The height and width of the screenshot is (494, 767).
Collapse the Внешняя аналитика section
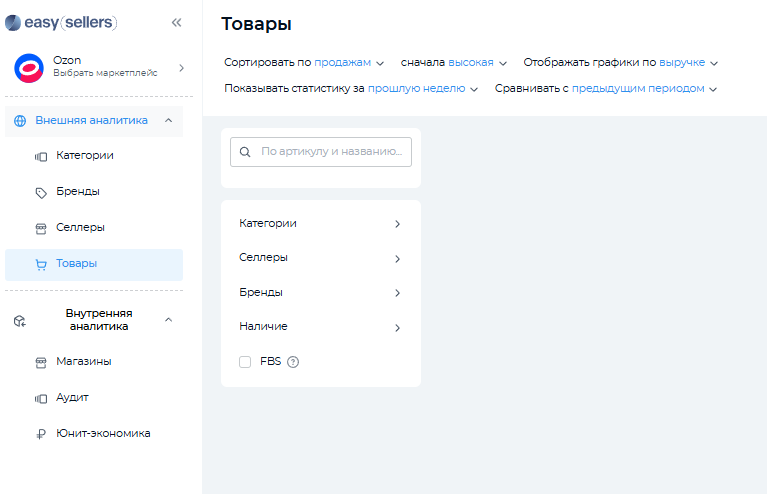point(169,120)
